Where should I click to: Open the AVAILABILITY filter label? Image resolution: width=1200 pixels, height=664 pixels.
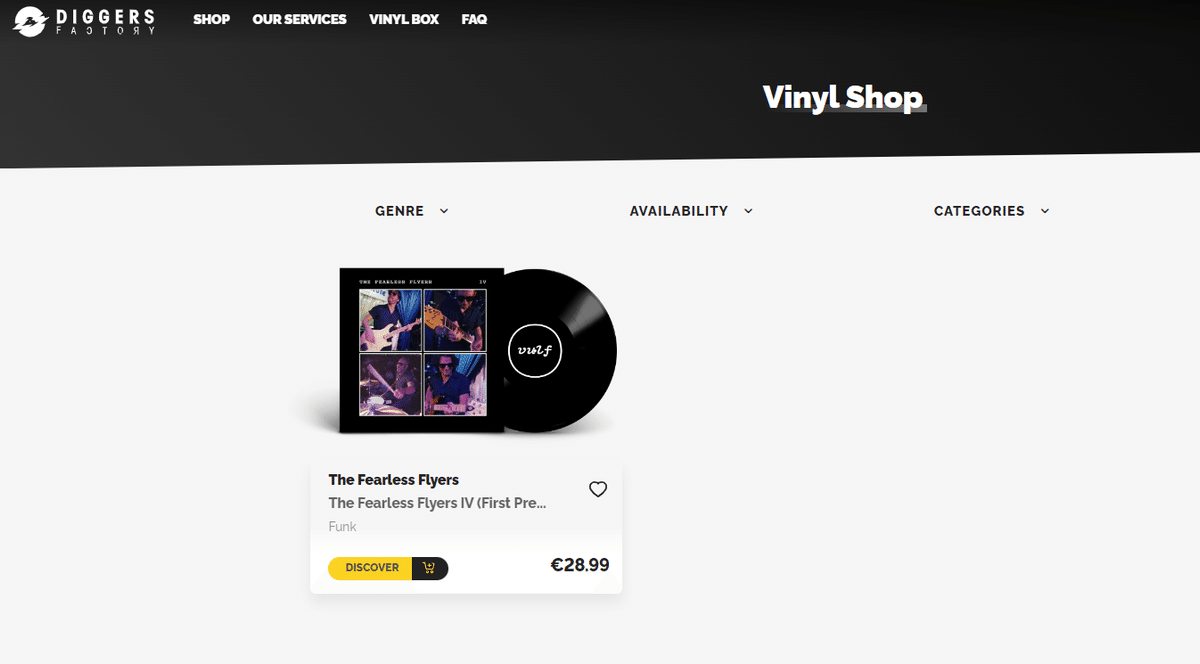tap(678, 211)
